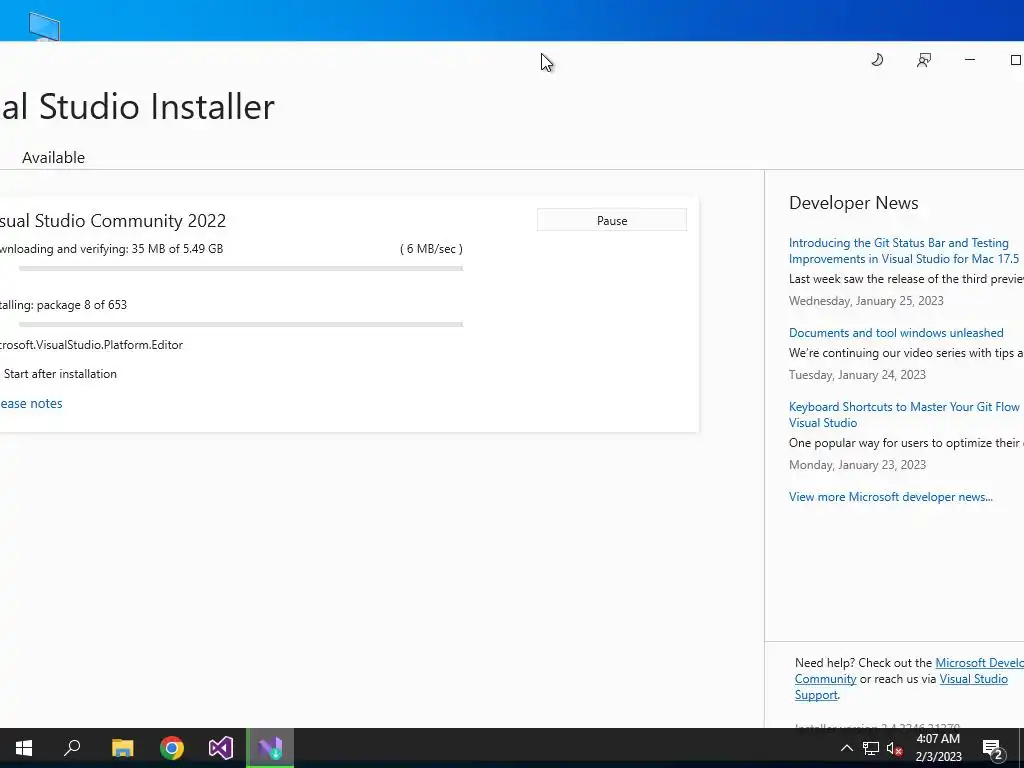Launch Google Chrome from taskbar
Image resolution: width=1024 pixels, height=768 pixels.
click(172, 748)
